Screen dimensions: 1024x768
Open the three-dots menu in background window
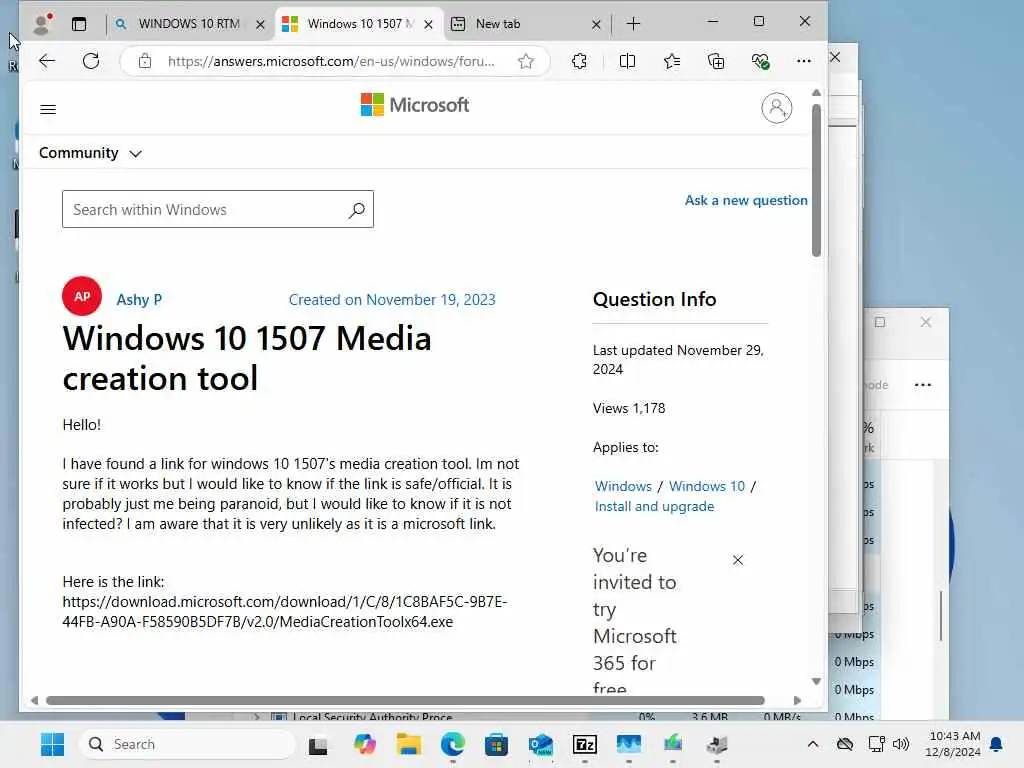923,385
